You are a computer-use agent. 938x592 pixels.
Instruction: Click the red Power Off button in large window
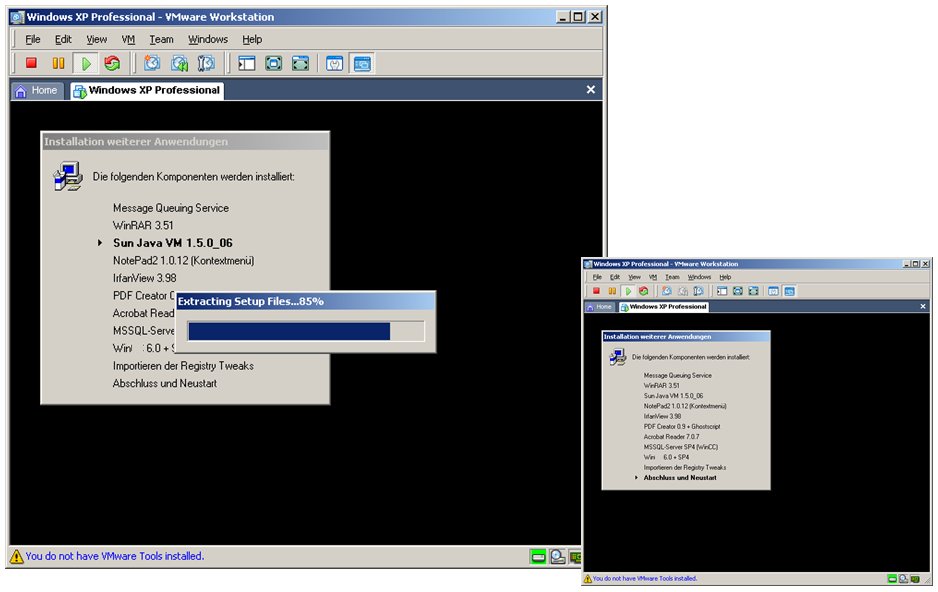pyautogui.click(x=31, y=63)
